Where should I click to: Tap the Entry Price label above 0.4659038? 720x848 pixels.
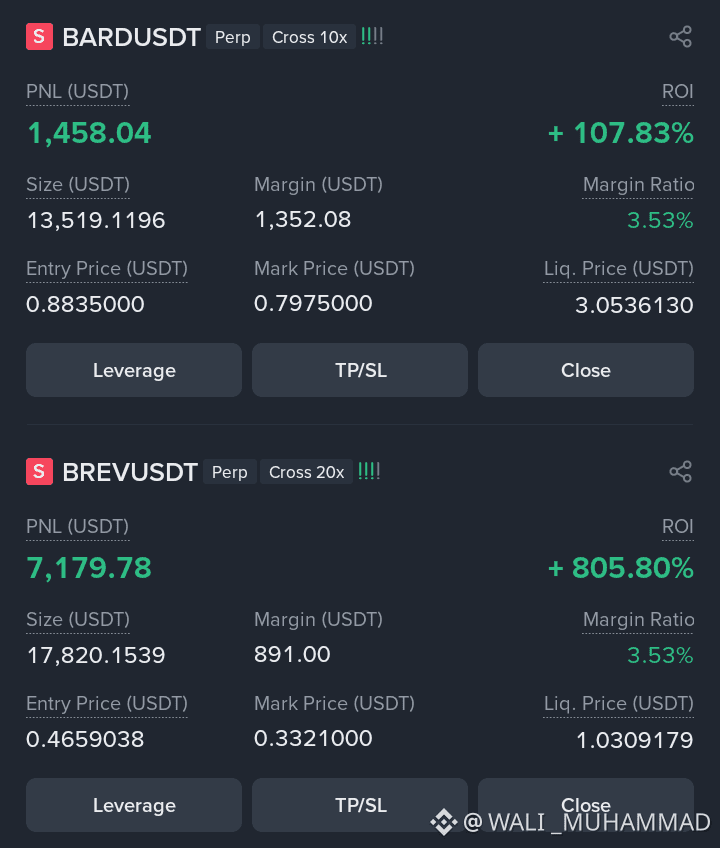tap(107, 704)
